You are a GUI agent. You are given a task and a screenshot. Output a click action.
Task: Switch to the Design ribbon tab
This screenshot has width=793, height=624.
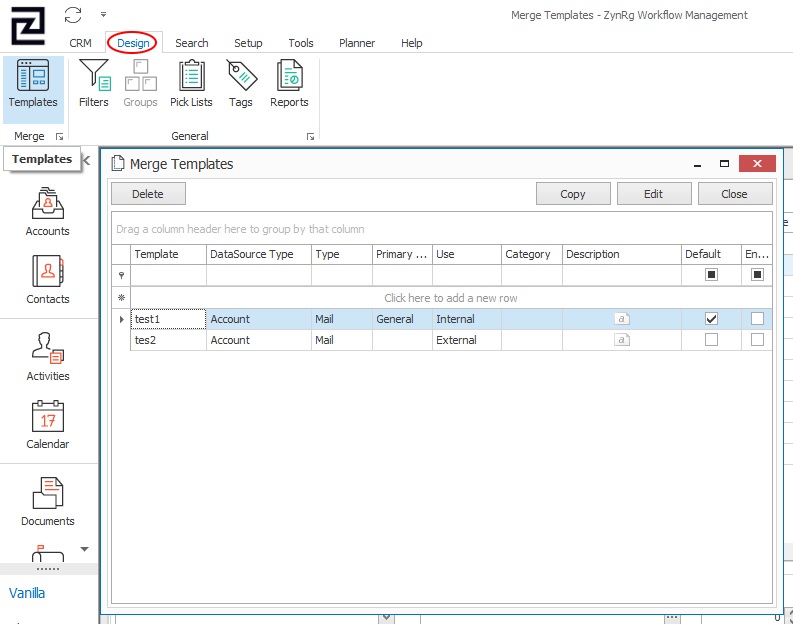[x=133, y=43]
